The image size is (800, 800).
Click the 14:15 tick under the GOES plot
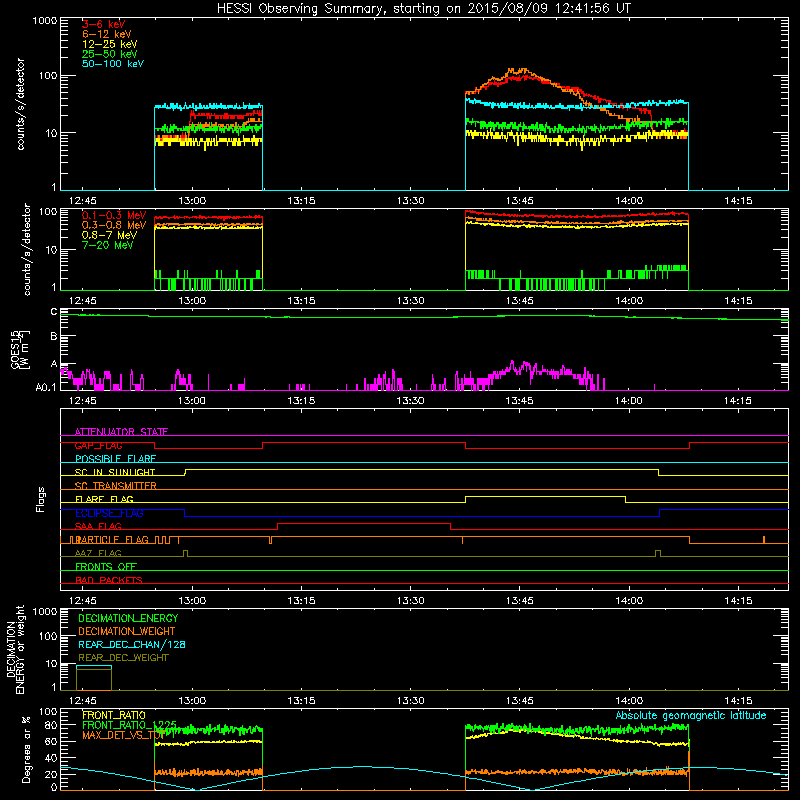point(738,401)
